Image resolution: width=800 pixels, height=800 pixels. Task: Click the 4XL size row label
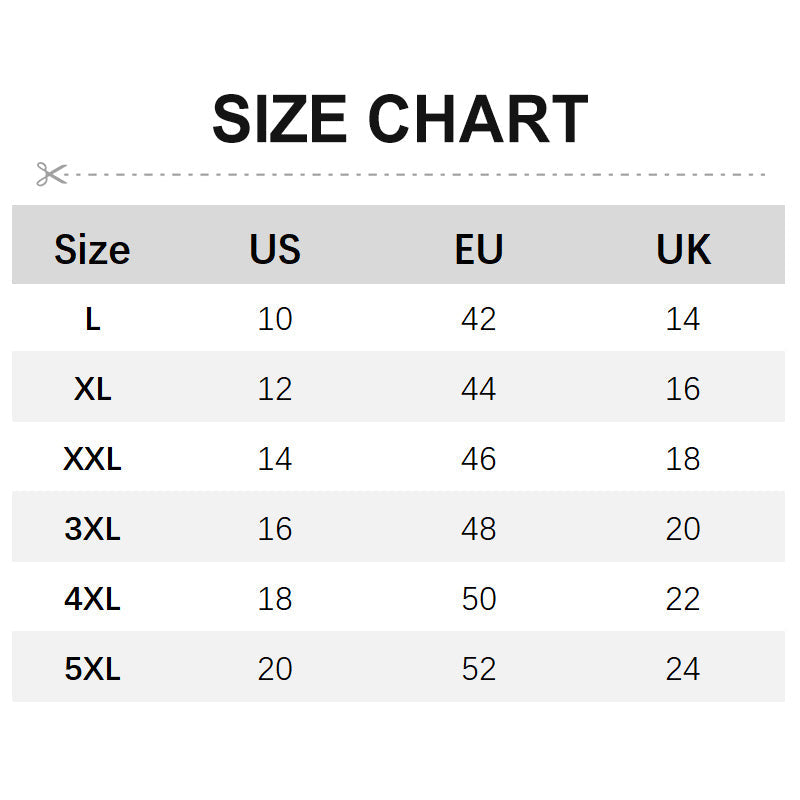[92, 599]
